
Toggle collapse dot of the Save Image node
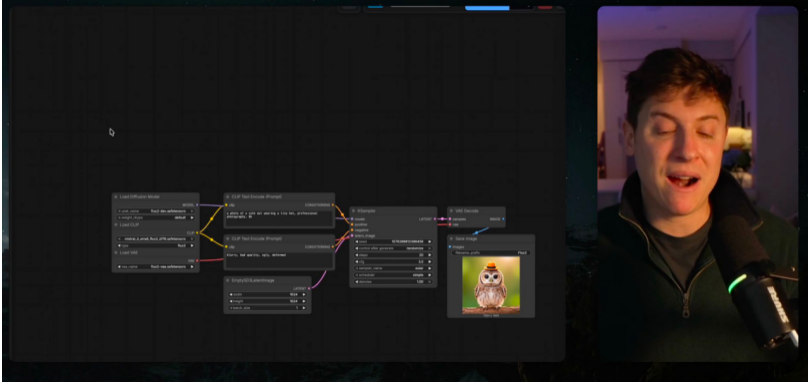tap(451, 239)
